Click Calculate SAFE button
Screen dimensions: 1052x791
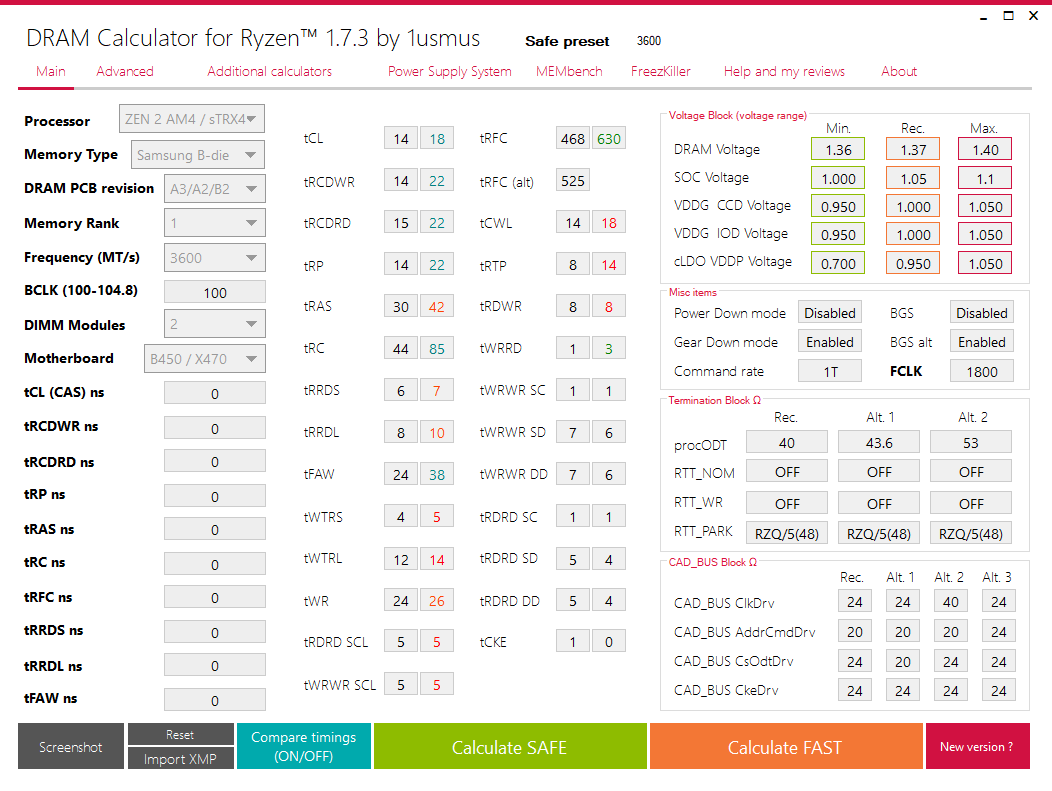tap(510, 746)
